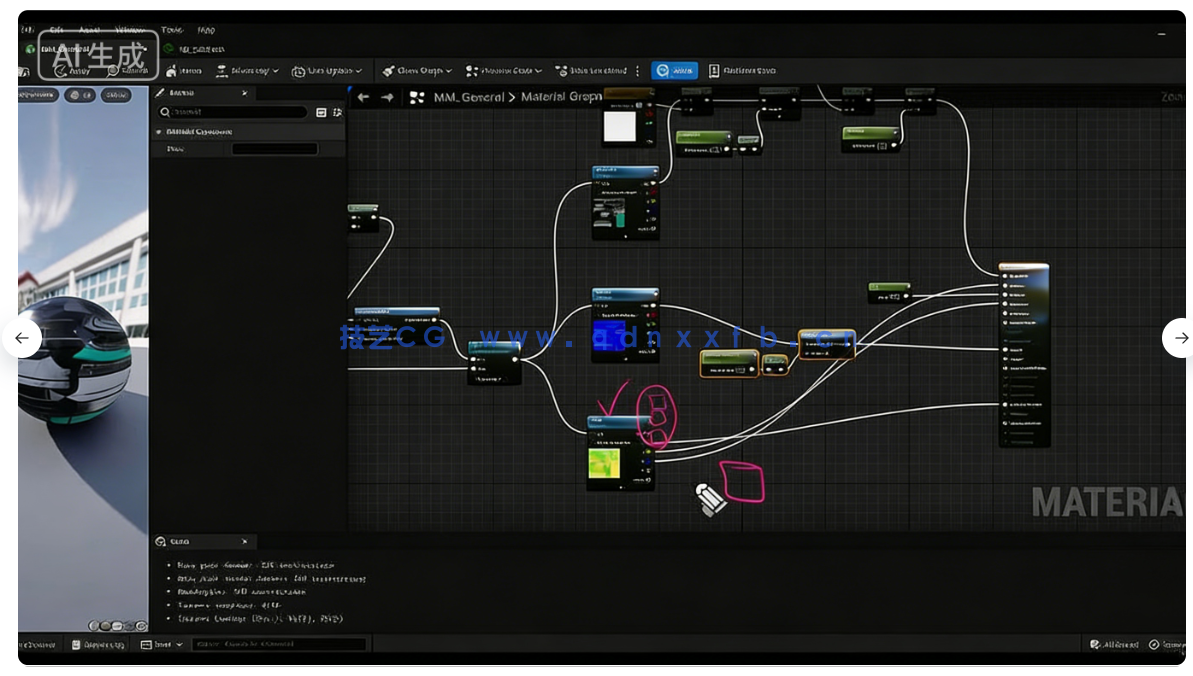Click the MM_General breadcrumb

[x=469, y=97]
